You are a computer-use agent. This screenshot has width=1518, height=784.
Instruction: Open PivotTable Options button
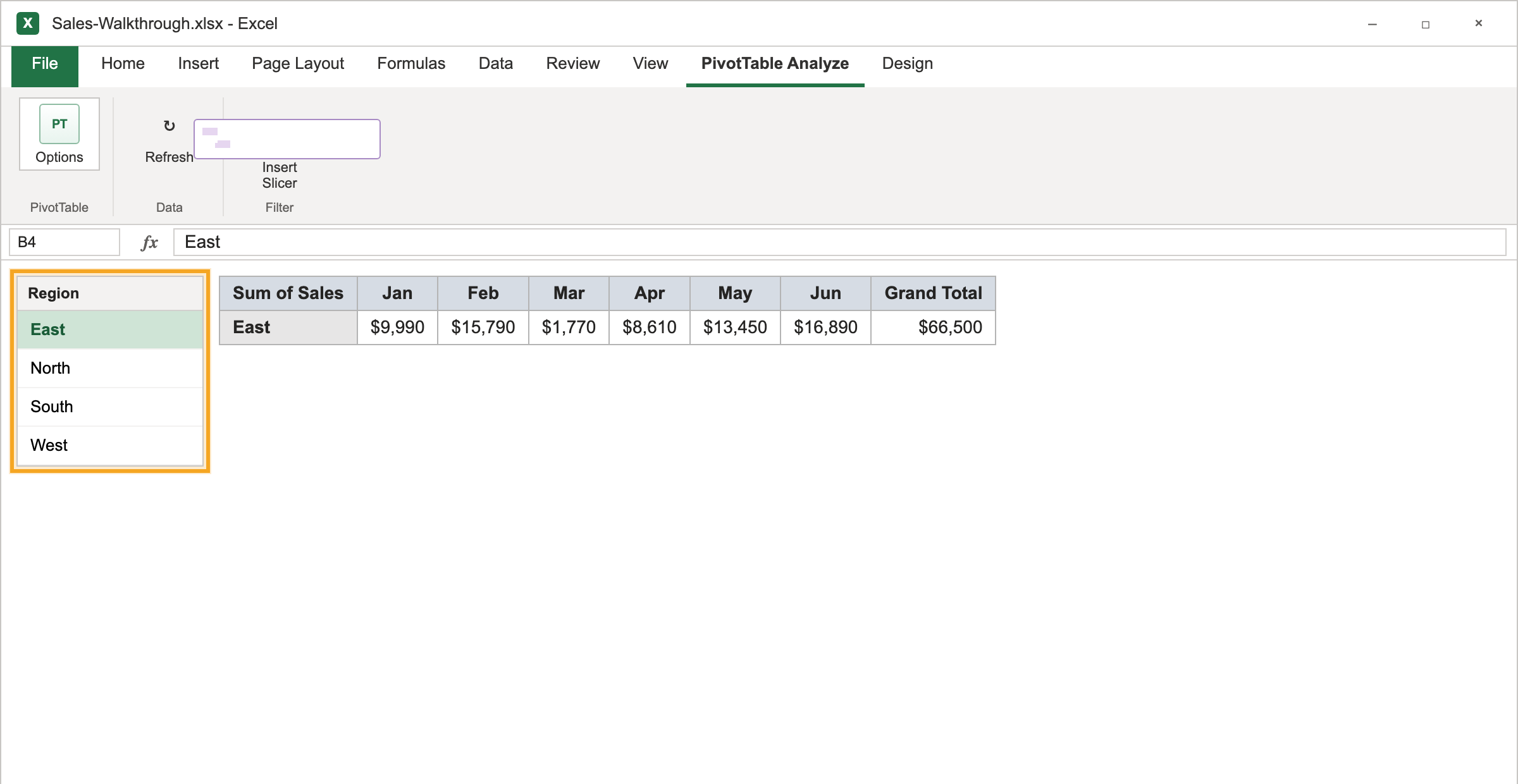pos(59,134)
